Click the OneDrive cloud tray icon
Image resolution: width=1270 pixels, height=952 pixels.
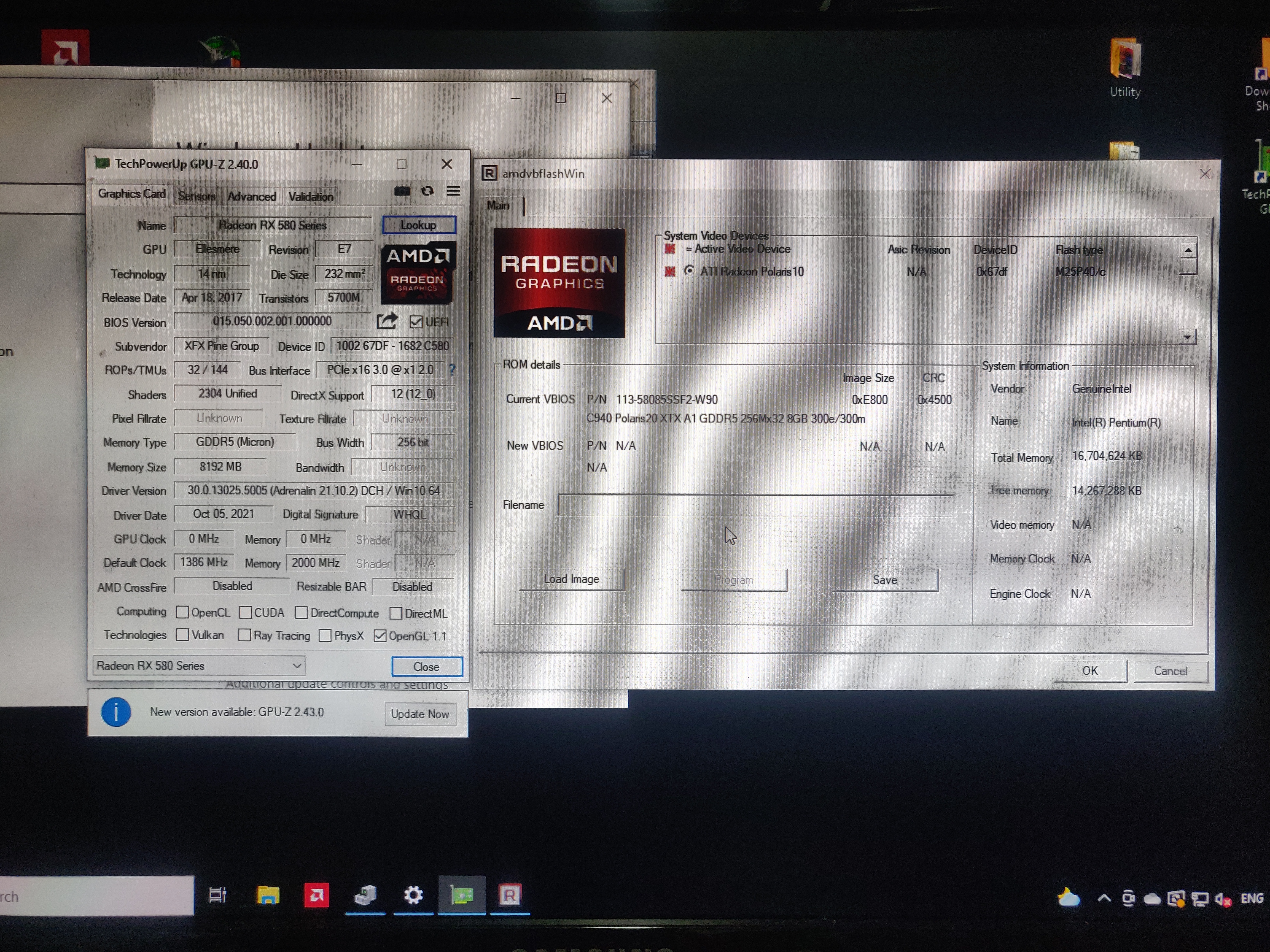pyautogui.click(x=1152, y=899)
